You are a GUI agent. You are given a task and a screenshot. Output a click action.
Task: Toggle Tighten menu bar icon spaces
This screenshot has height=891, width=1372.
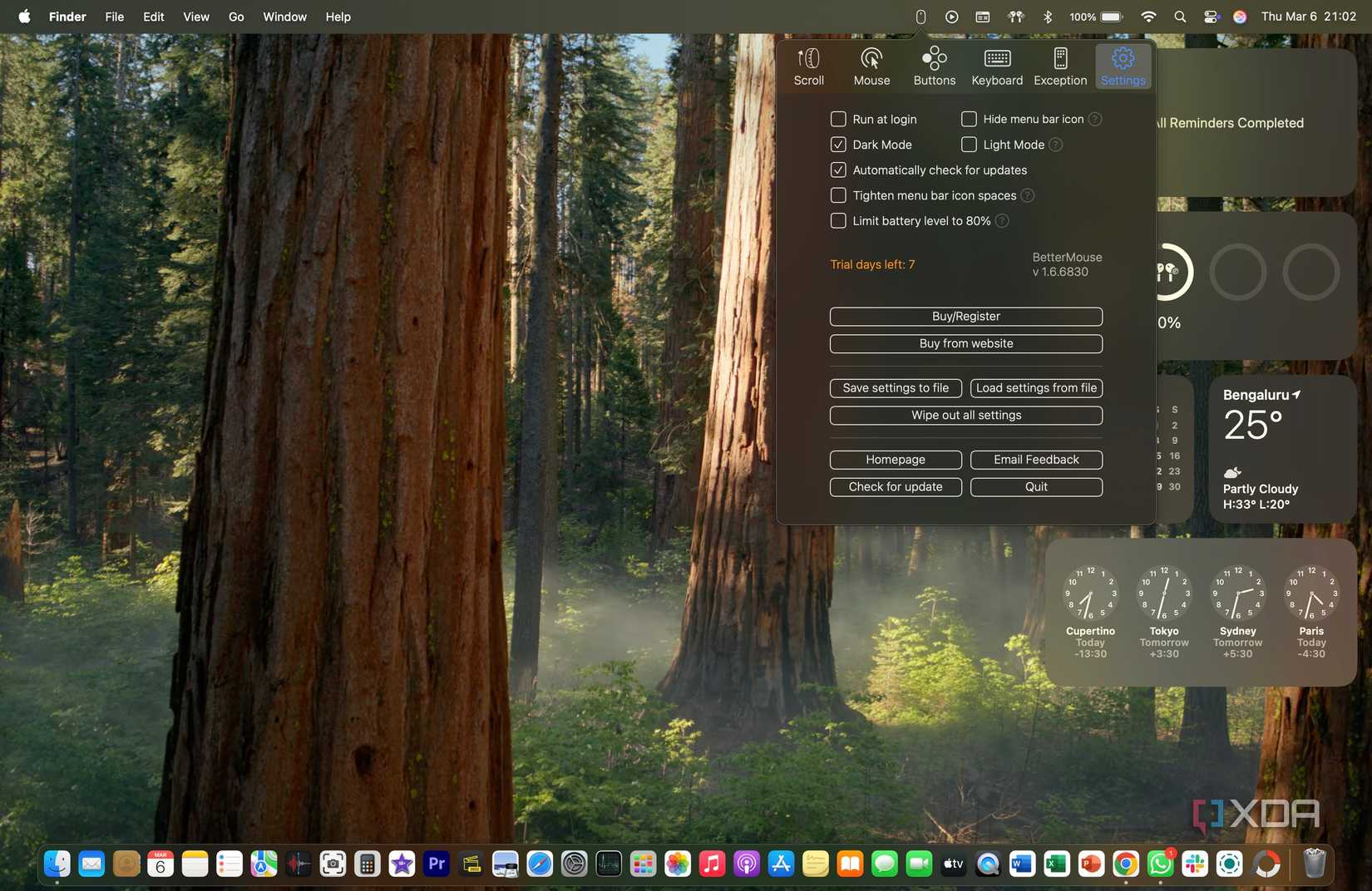point(838,195)
